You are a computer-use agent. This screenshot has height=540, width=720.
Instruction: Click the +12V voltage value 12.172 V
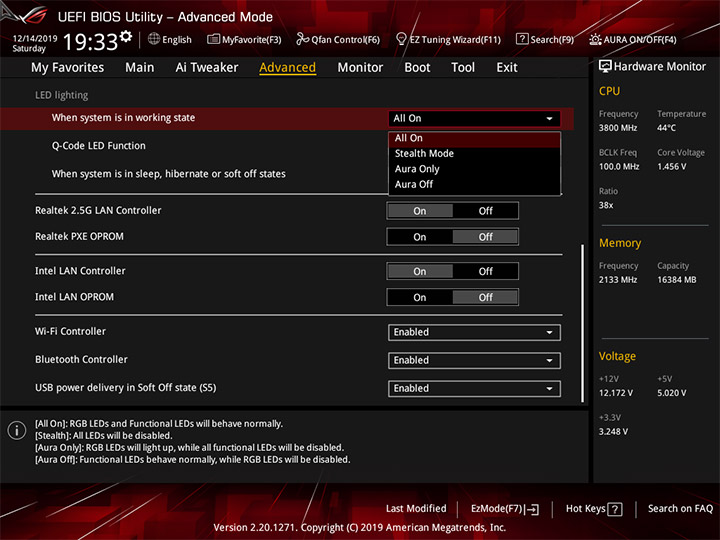(x=616, y=393)
